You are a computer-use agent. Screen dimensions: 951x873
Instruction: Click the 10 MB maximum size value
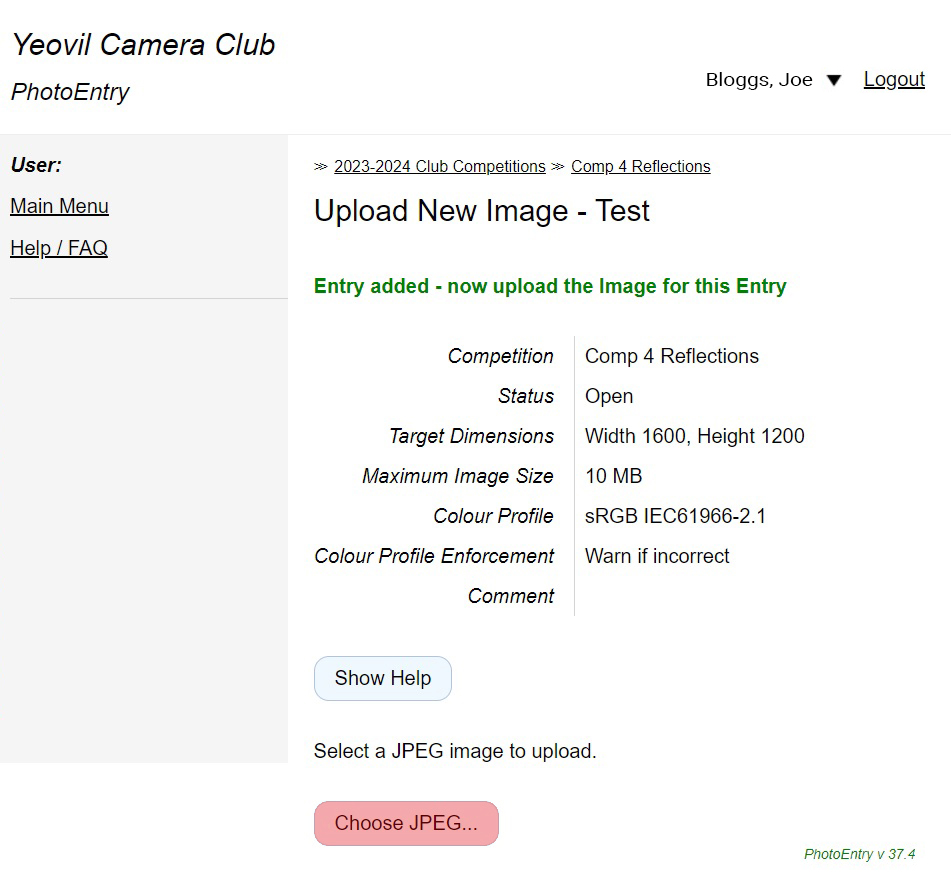[613, 476]
